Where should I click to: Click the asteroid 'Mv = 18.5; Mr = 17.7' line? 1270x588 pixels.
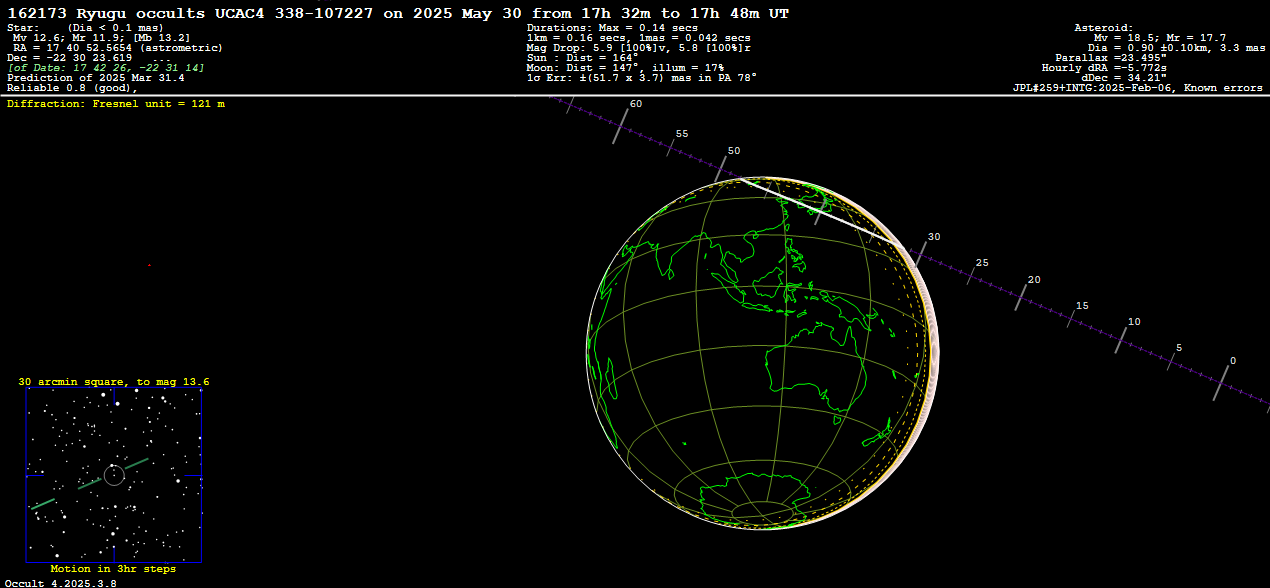1160,38
